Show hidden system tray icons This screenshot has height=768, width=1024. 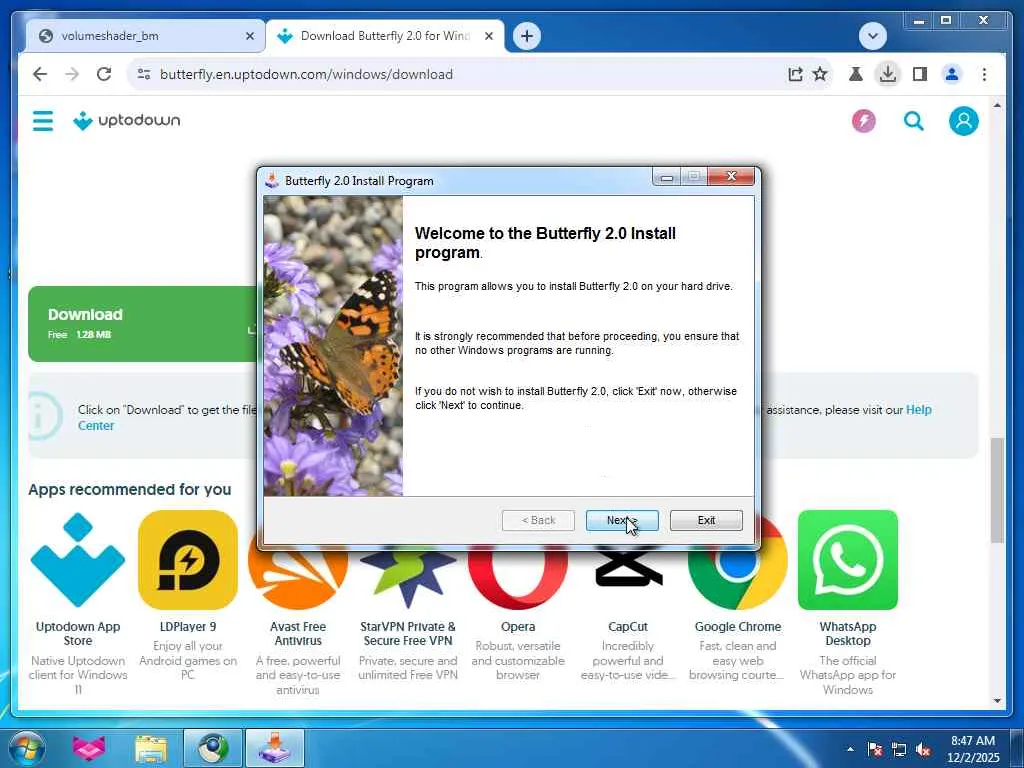(x=850, y=749)
